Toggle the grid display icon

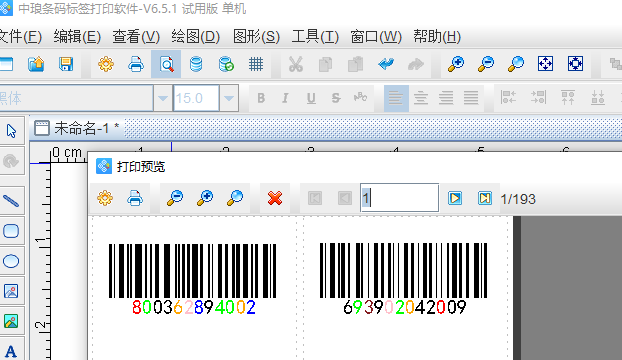click(256, 64)
